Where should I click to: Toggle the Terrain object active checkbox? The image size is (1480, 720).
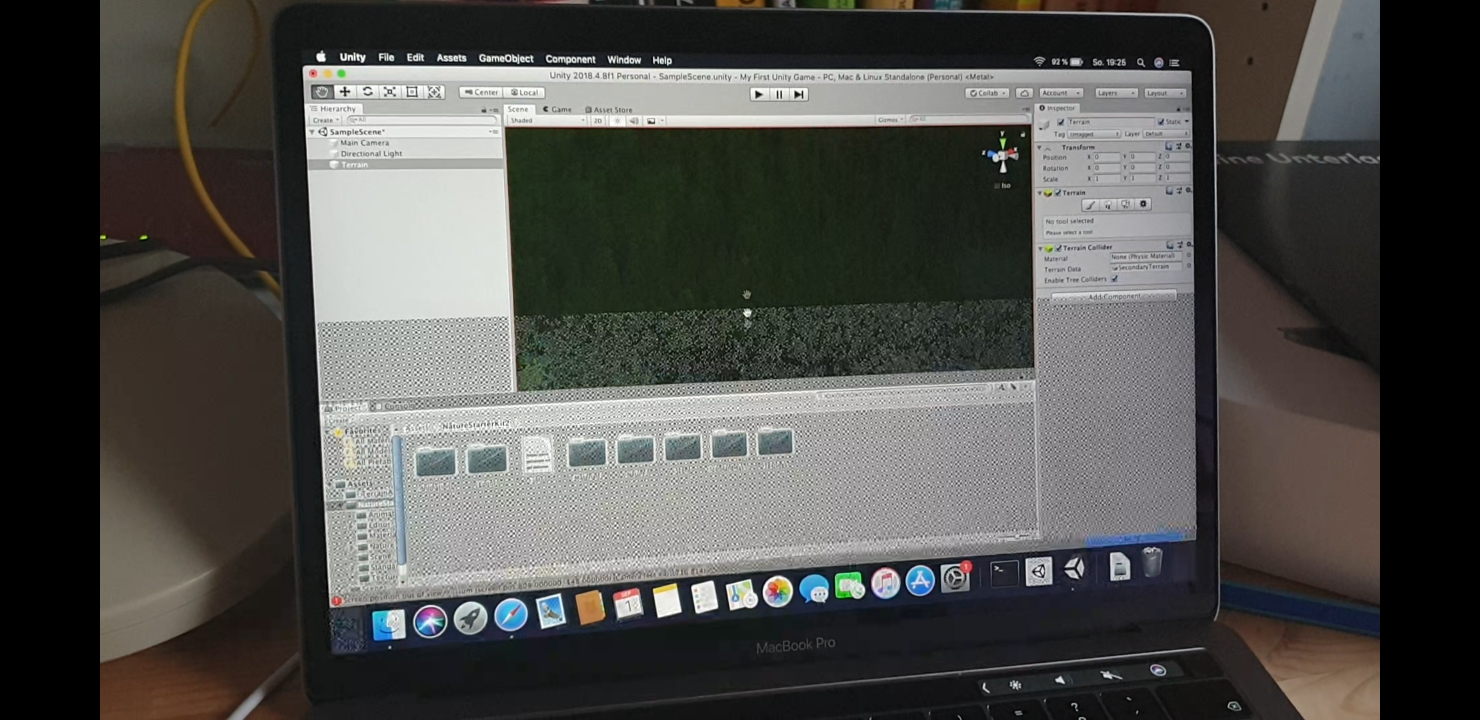[1060, 122]
